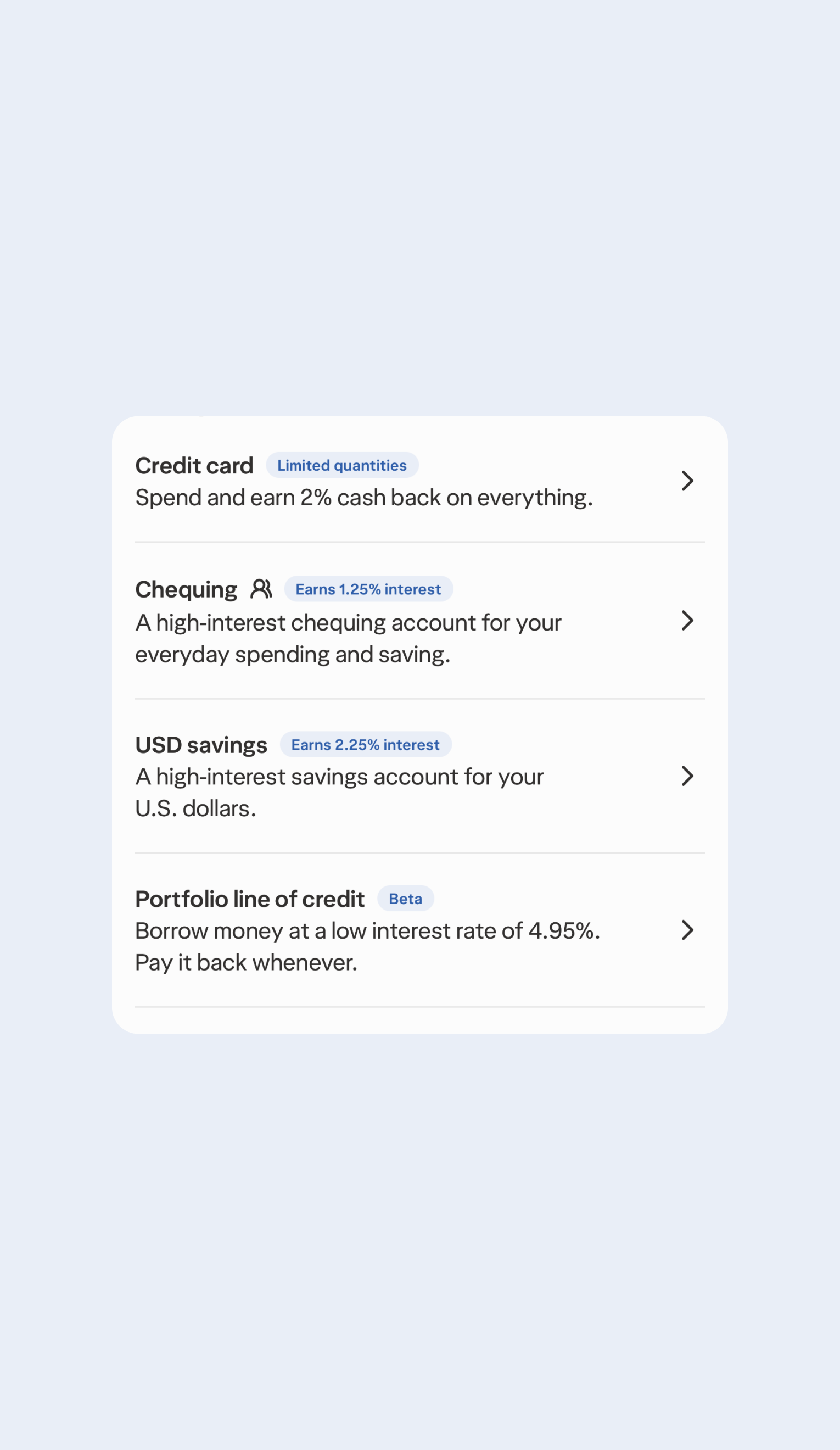Viewport: 840px width, 1450px height.
Task: Click the 2% cash back description text
Action: pyautogui.click(x=363, y=498)
